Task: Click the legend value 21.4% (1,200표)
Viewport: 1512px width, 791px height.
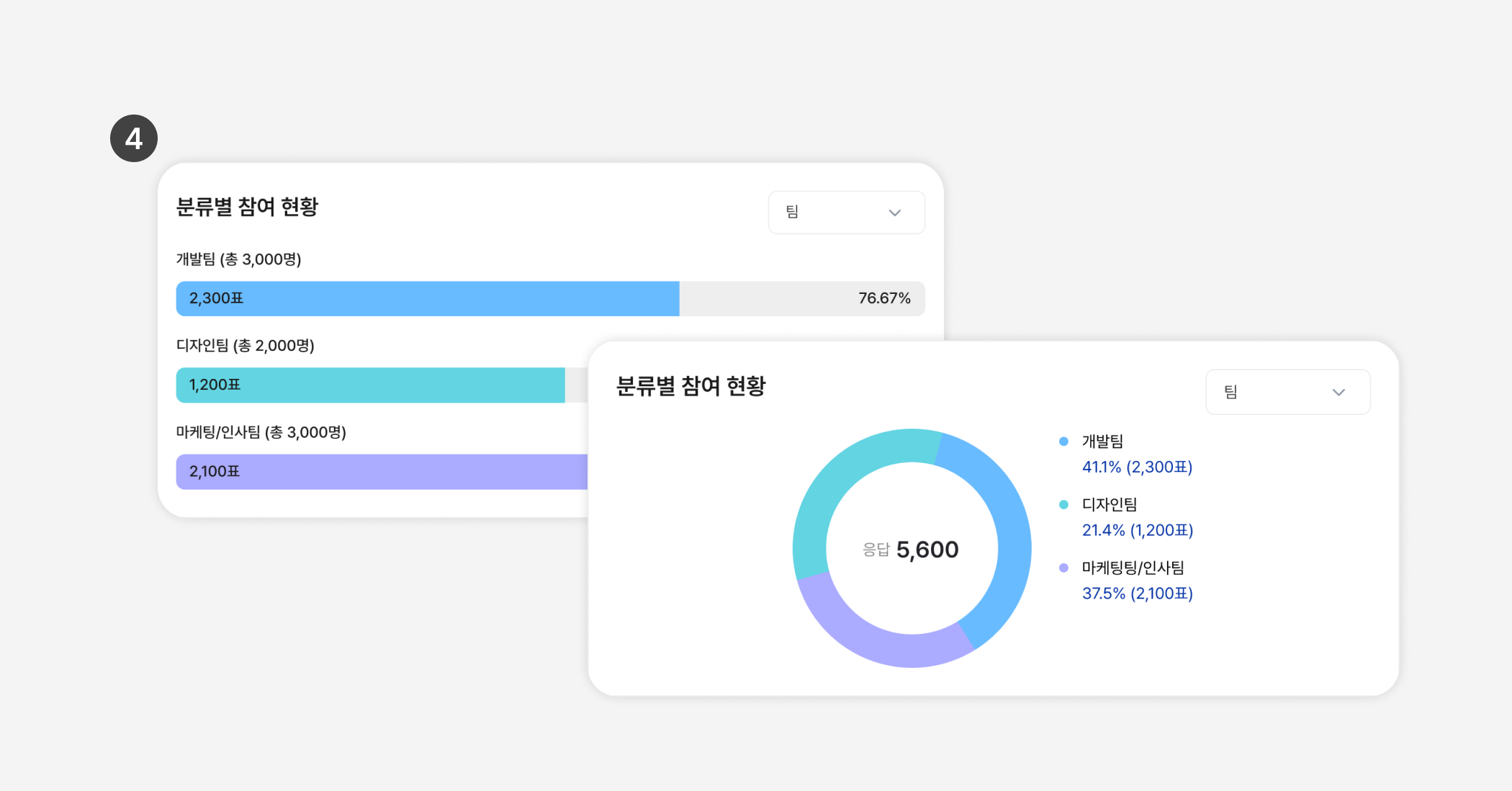Action: pyautogui.click(x=1138, y=530)
